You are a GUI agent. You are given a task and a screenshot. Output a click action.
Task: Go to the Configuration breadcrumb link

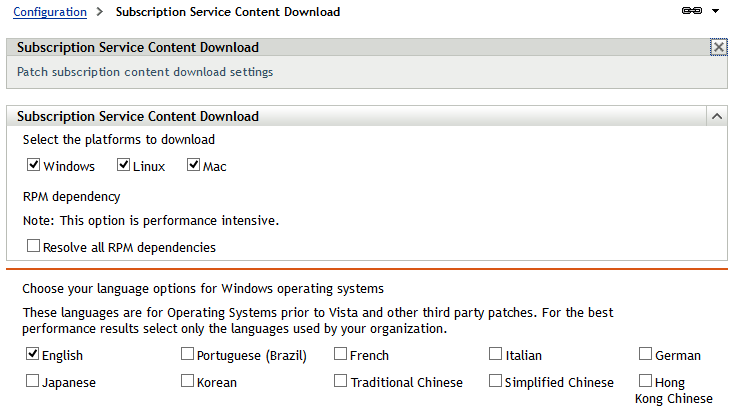pyautogui.click(x=50, y=12)
